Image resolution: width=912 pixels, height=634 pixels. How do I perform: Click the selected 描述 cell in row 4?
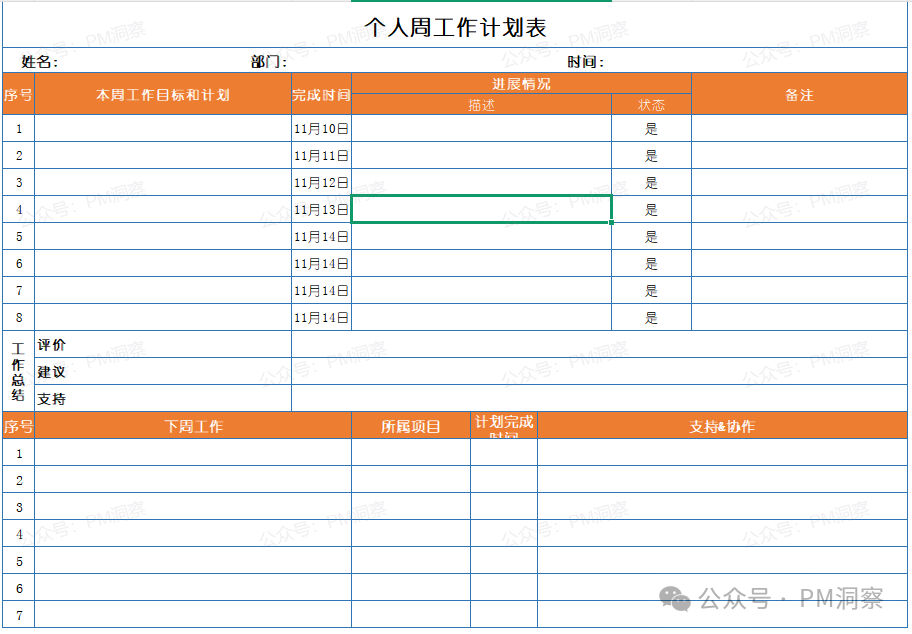click(482, 209)
